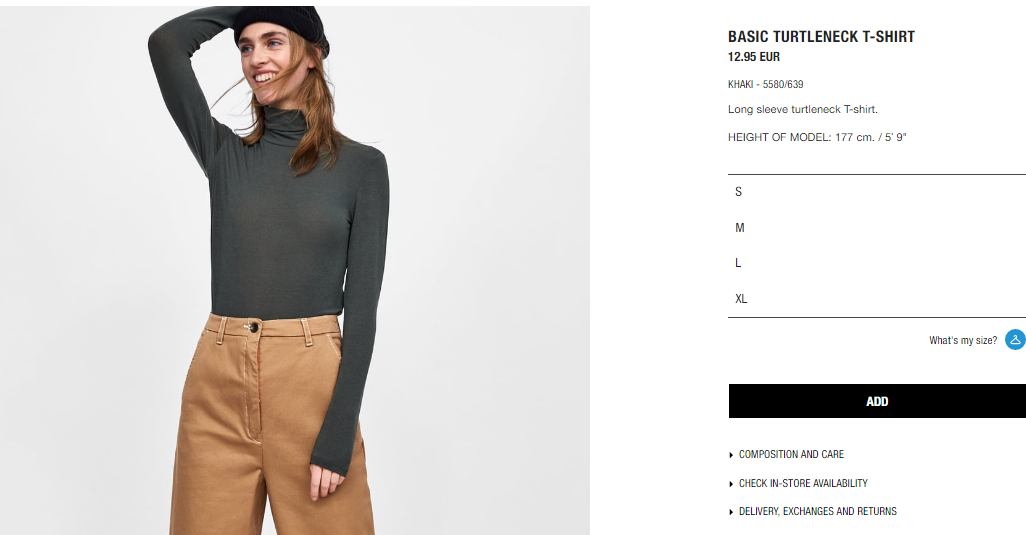1026x535 pixels.
Task: Choose size M
Action: click(877, 228)
